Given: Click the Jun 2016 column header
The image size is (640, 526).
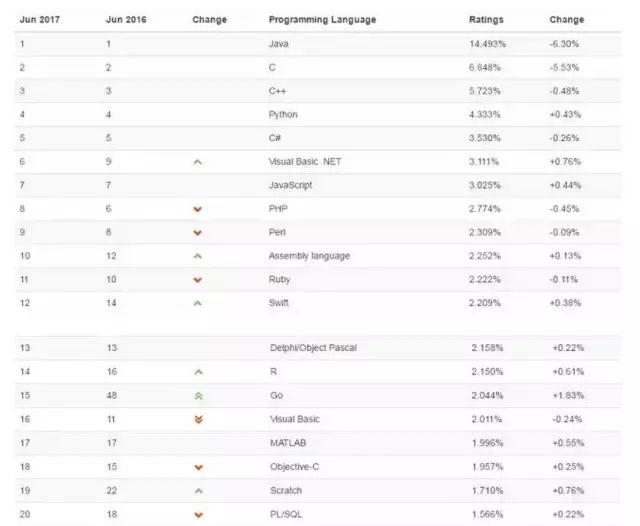Looking at the screenshot, I should (126, 20).
